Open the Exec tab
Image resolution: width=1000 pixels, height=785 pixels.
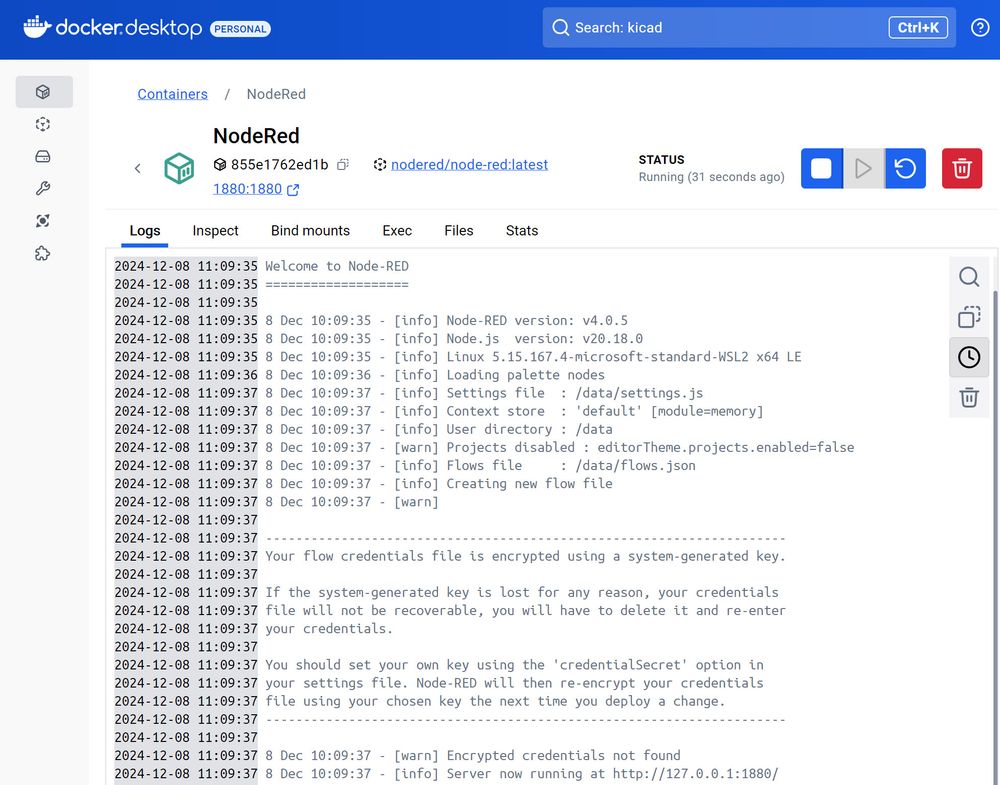coord(397,231)
